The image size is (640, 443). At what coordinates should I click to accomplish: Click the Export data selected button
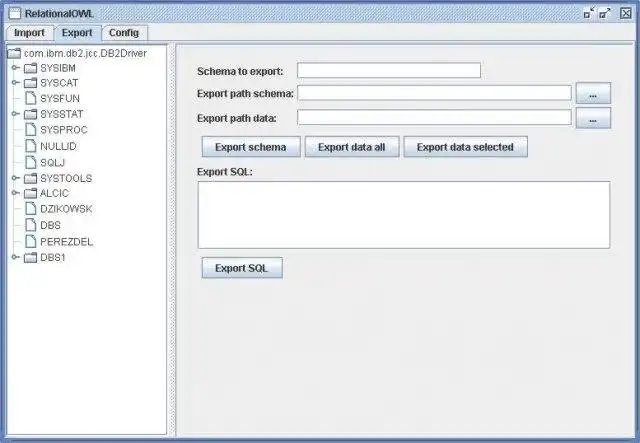(x=465, y=147)
